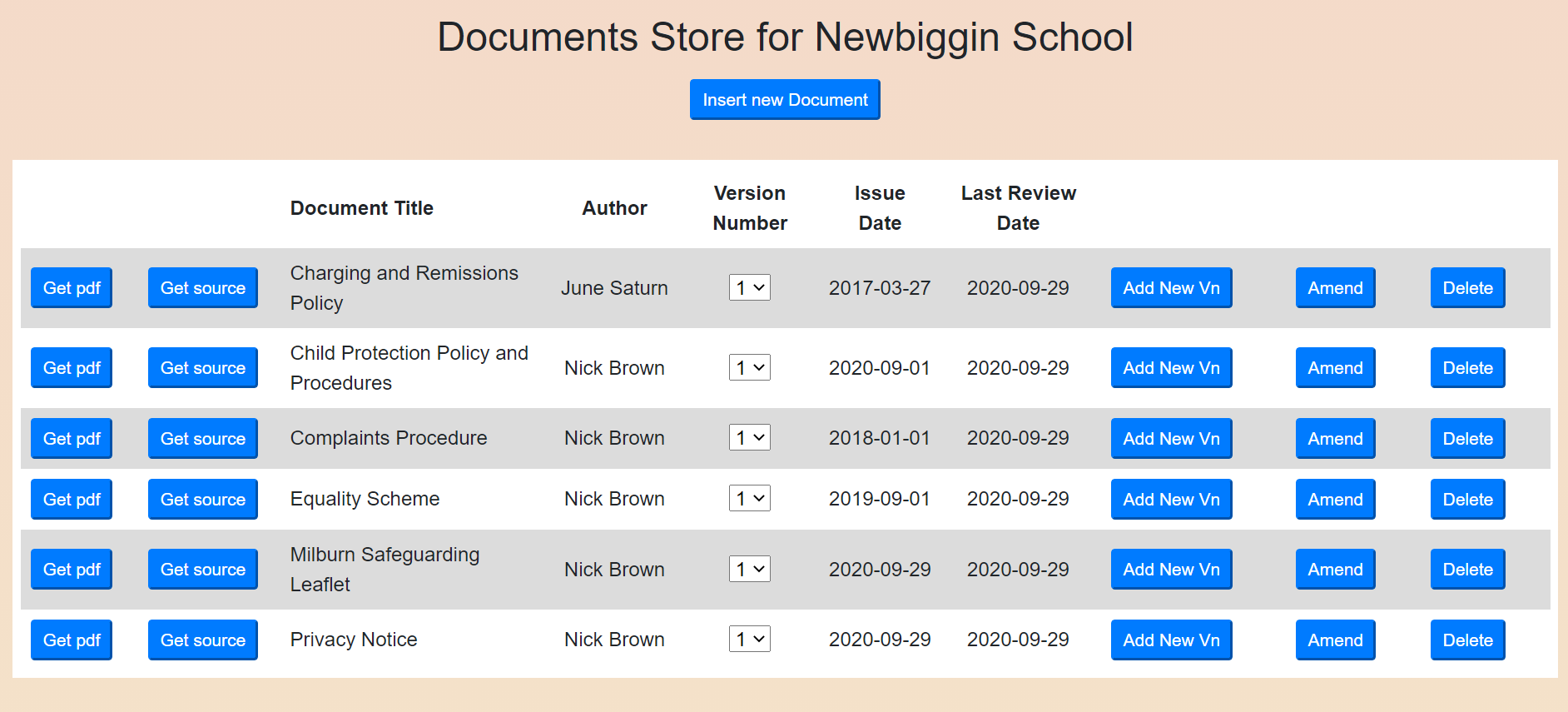
Task: Add New Vn for Privacy Notice
Action: tap(1172, 640)
